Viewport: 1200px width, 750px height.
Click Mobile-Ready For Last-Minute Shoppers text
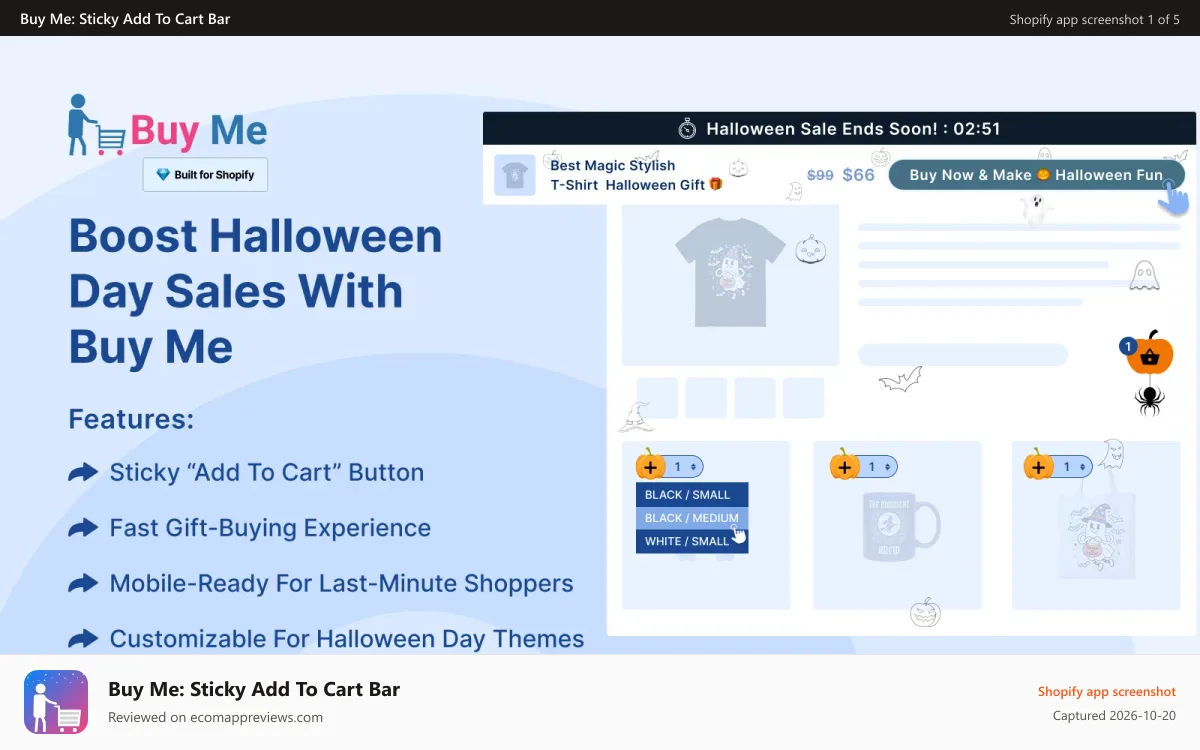tap(341, 583)
